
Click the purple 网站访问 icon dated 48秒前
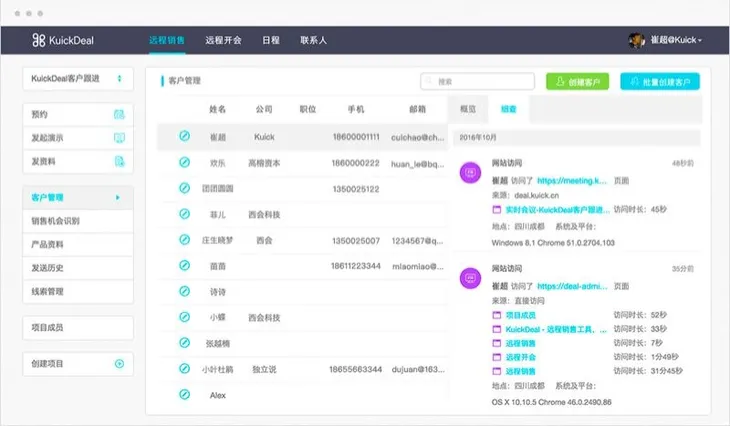tap(470, 172)
